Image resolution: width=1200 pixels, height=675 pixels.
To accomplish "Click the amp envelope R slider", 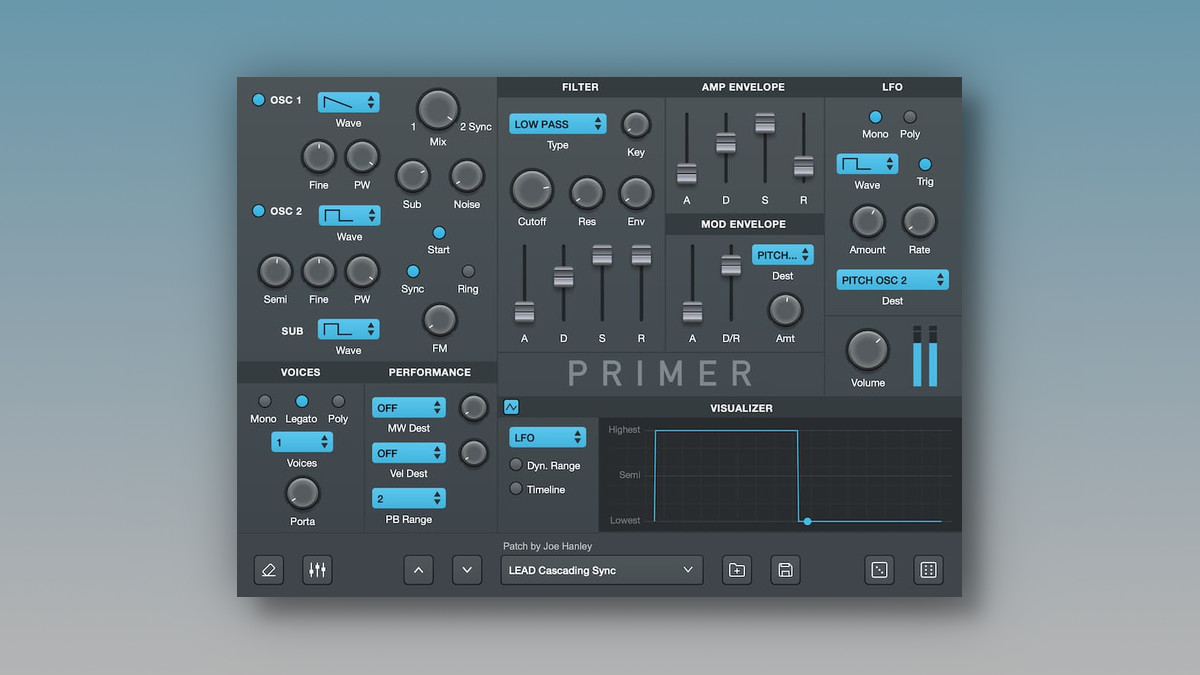I will pos(804,167).
